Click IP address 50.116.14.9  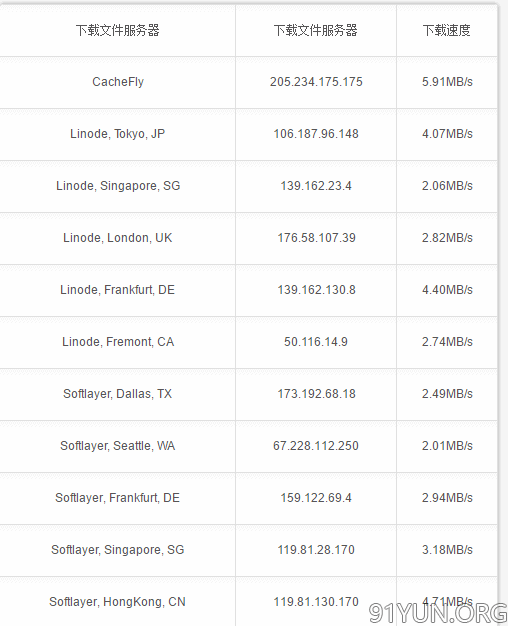point(316,342)
